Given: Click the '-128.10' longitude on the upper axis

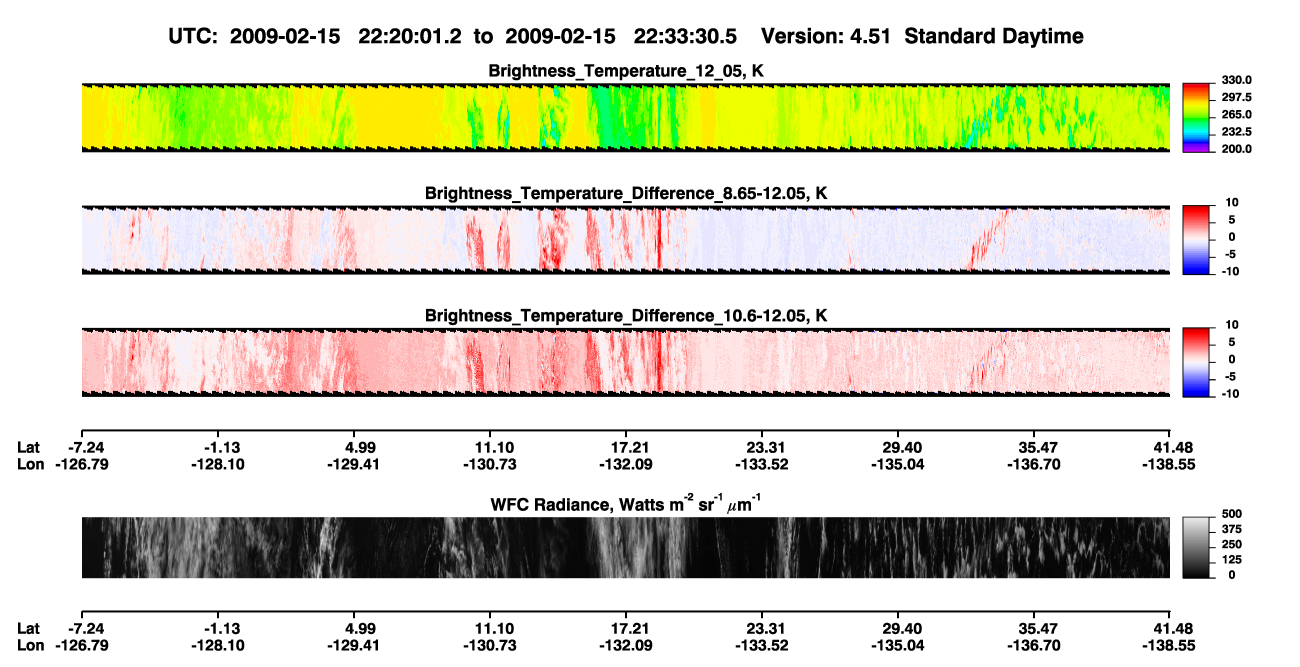Looking at the screenshot, I should (216, 464).
